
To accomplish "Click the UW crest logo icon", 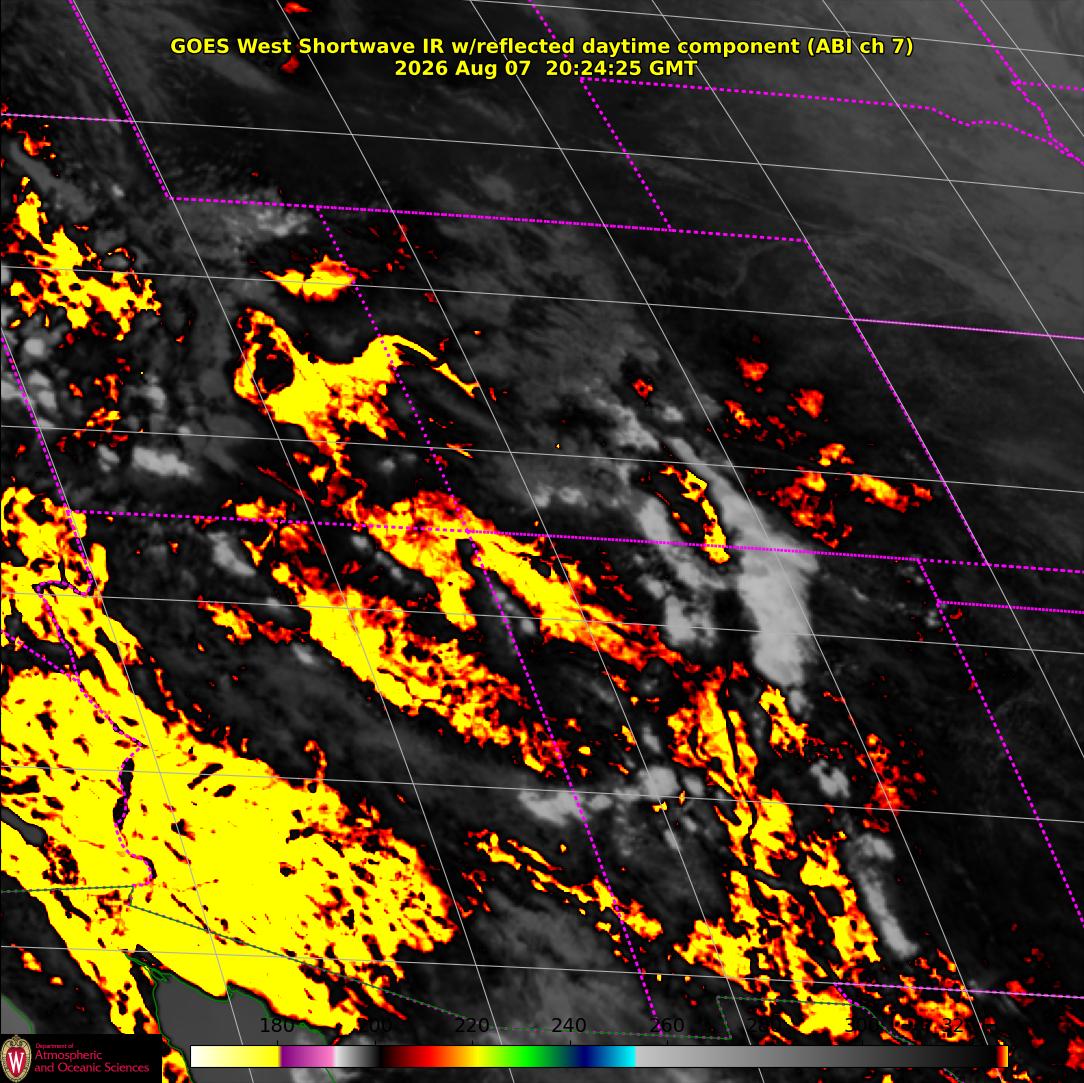I will (17, 1058).
